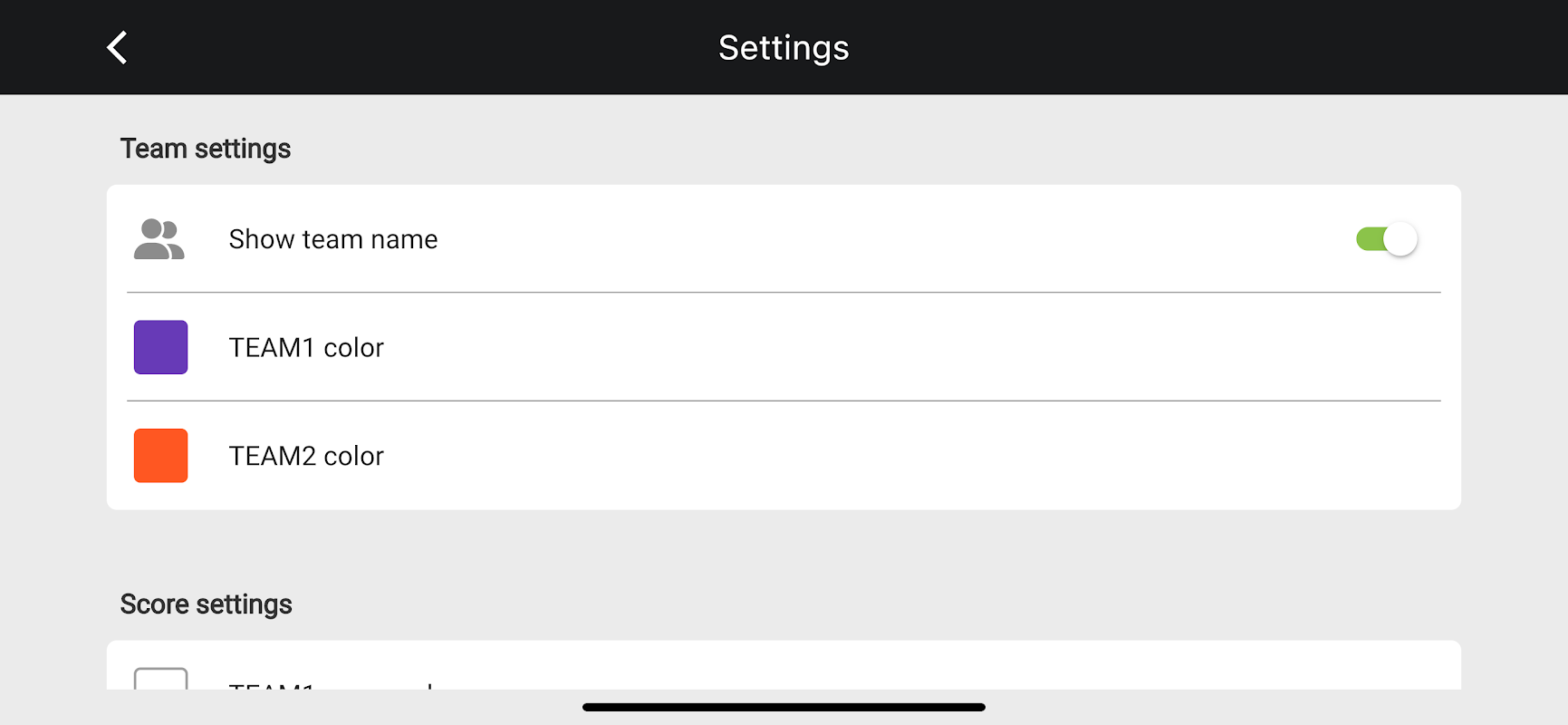The height and width of the screenshot is (725, 1568).
Task: Click the Show team name label
Action: tap(332, 239)
